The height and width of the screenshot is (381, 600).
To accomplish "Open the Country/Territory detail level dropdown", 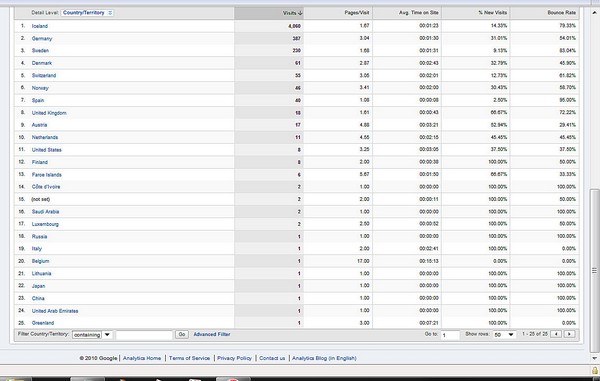I will (x=87, y=13).
